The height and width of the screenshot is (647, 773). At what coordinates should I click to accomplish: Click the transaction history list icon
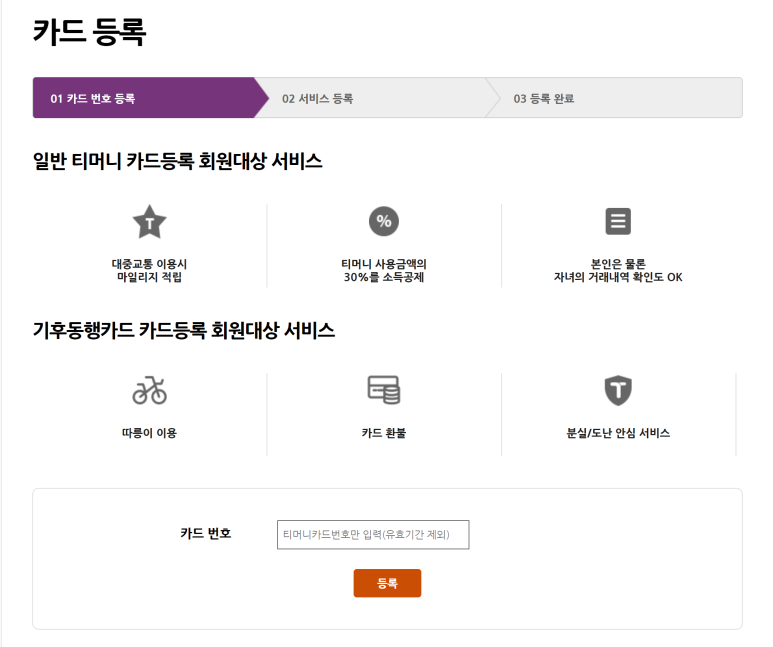618,221
